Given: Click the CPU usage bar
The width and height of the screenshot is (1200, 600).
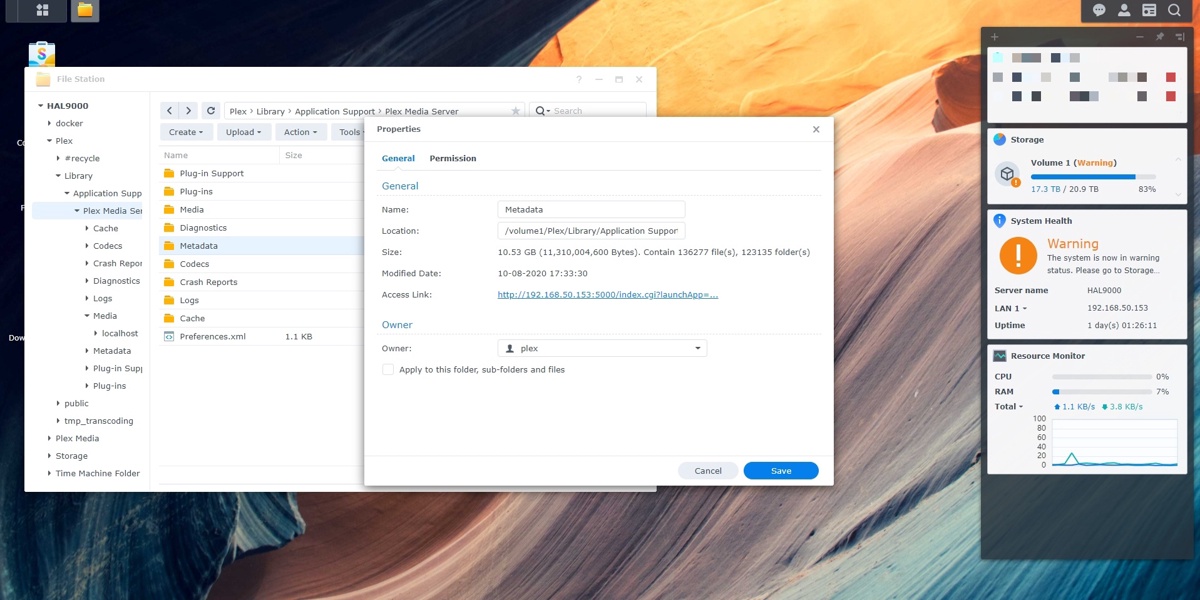Looking at the screenshot, I should (x=1102, y=377).
